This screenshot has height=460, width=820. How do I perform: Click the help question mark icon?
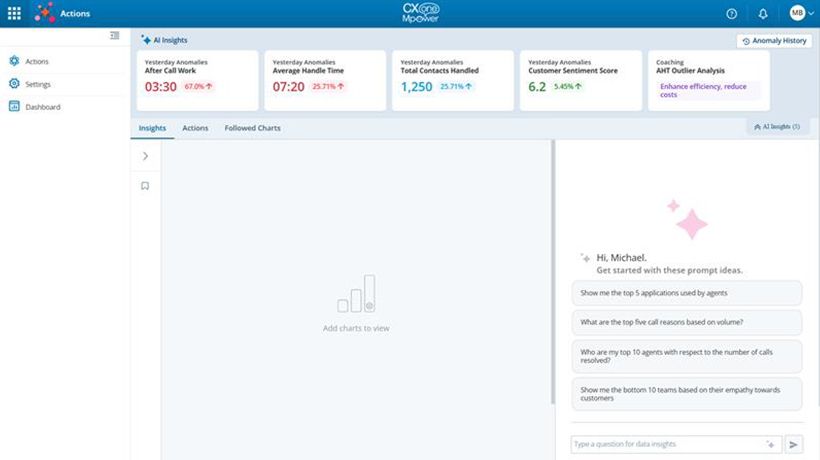pos(732,14)
